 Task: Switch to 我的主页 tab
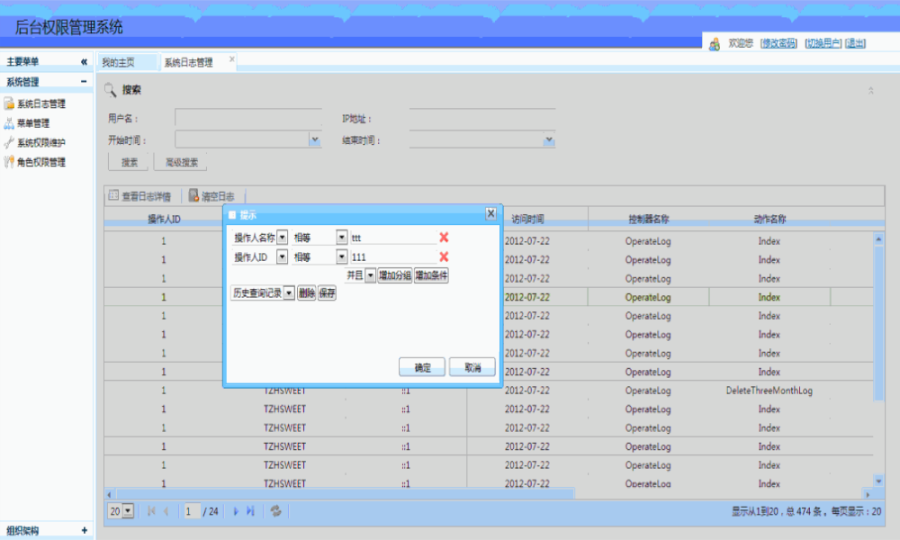coord(118,63)
